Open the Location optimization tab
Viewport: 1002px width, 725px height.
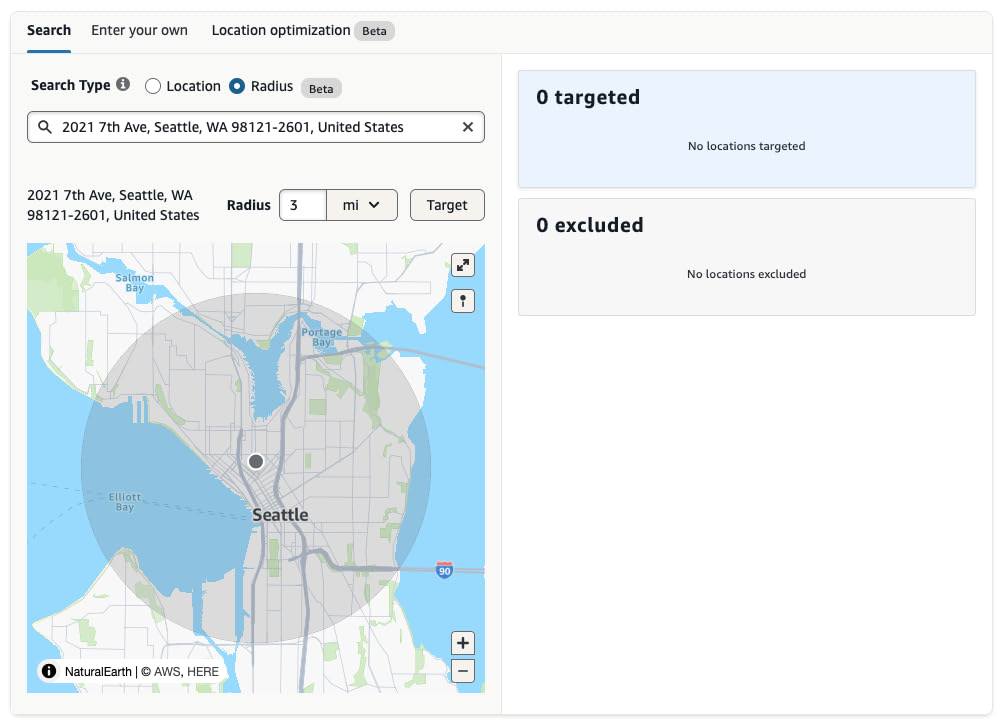(281, 30)
